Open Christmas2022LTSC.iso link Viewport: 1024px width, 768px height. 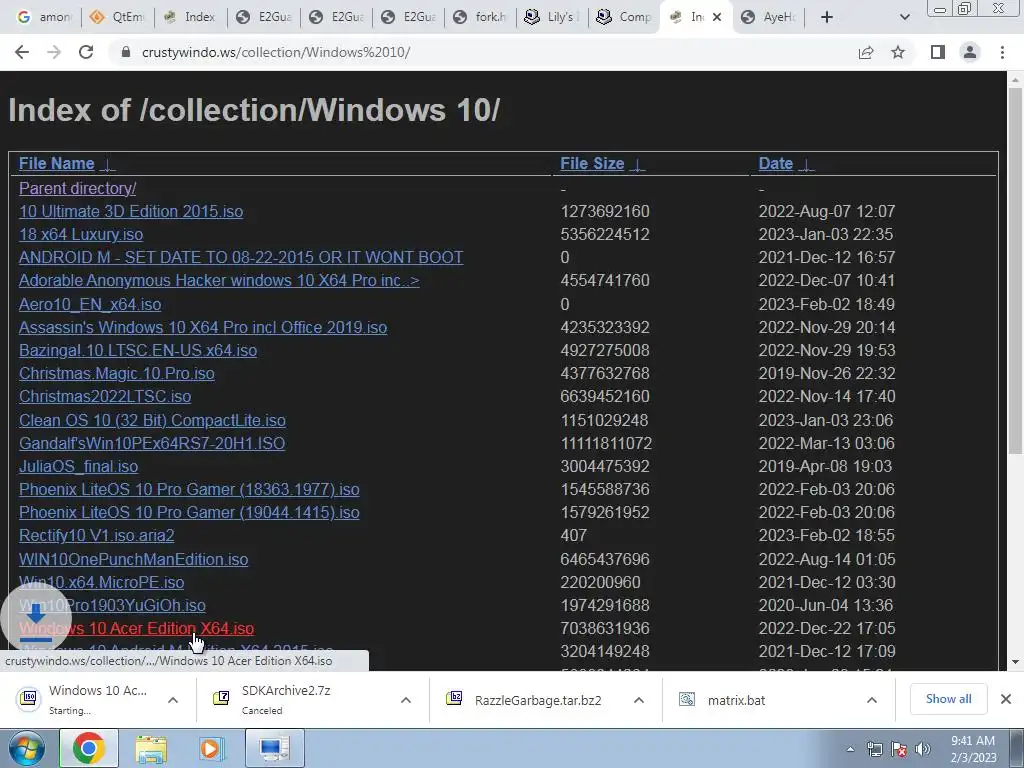click(104, 396)
